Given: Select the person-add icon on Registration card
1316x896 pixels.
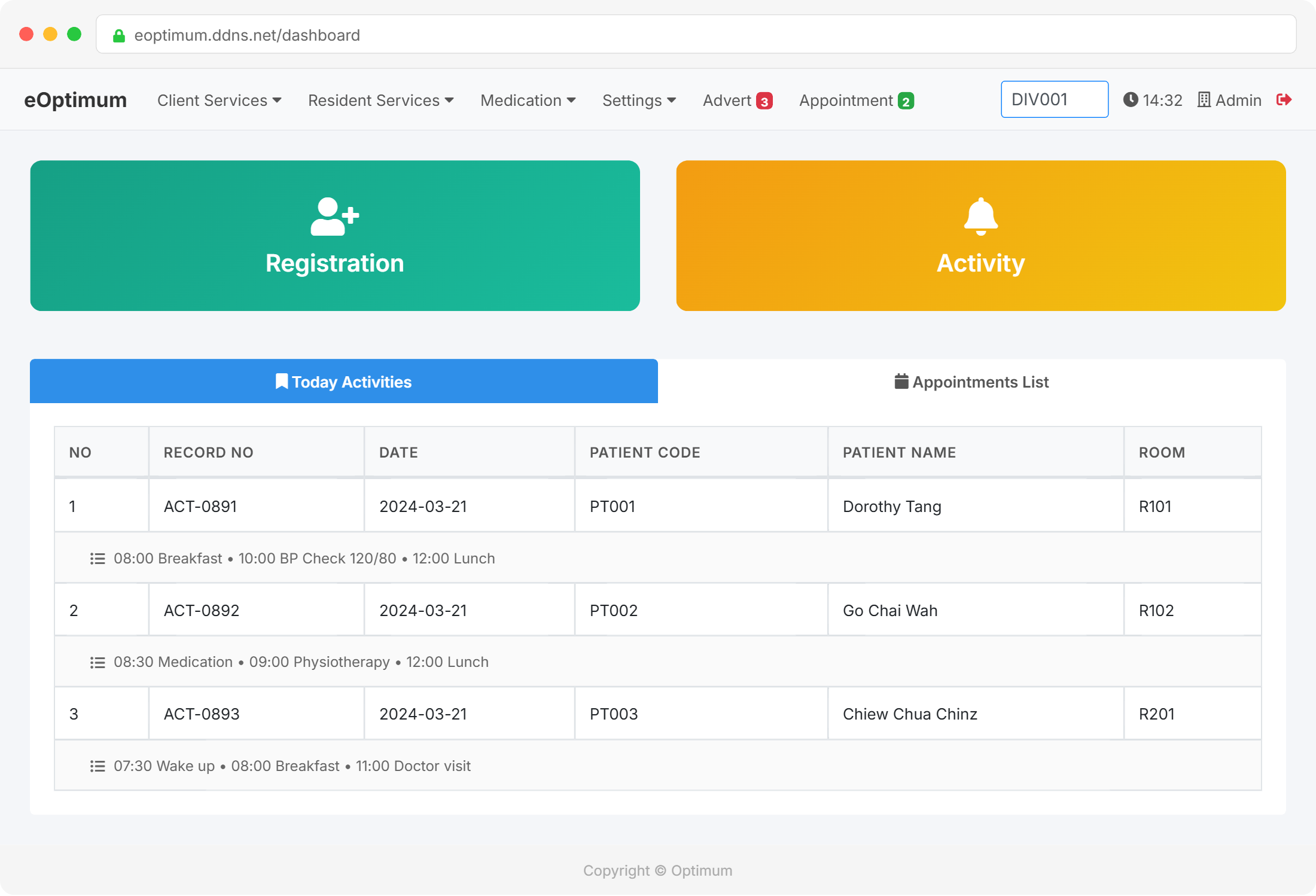Looking at the screenshot, I should pyautogui.click(x=334, y=217).
